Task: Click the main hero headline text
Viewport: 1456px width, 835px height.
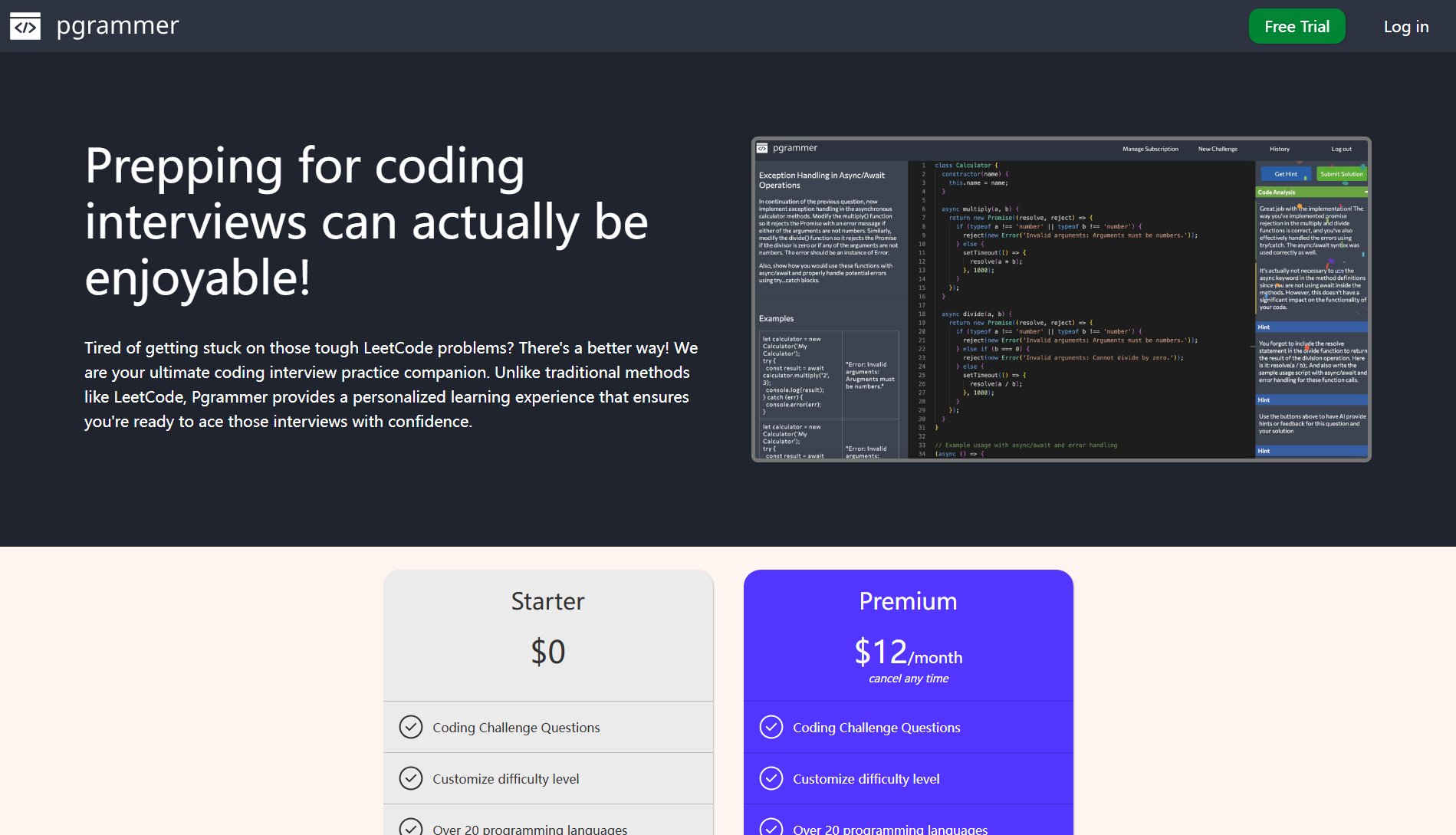Action: point(366,221)
